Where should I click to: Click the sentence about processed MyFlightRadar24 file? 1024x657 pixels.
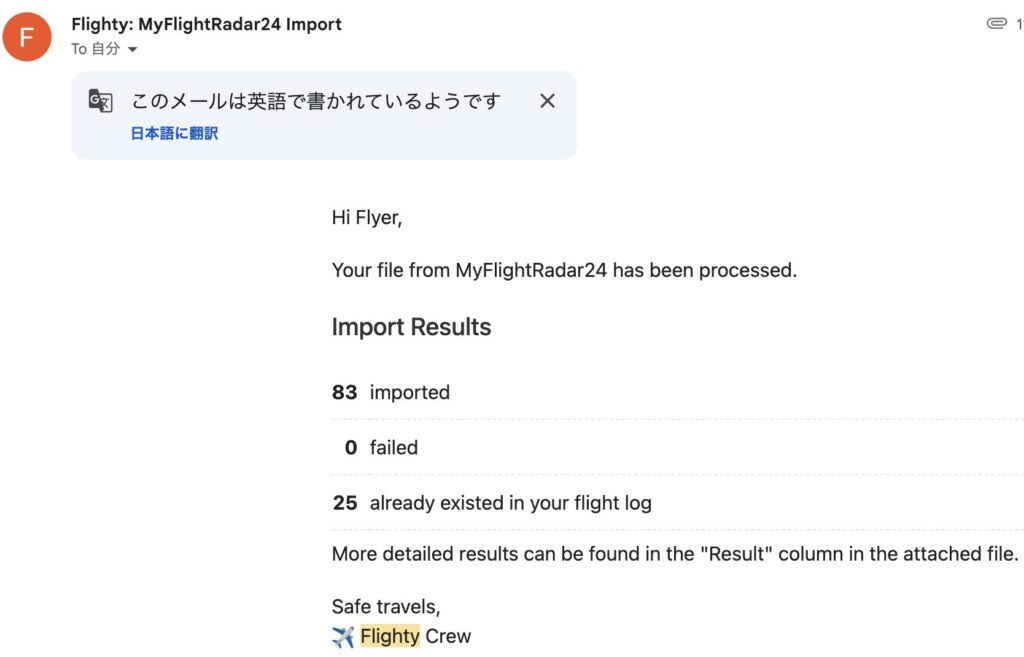coord(564,270)
